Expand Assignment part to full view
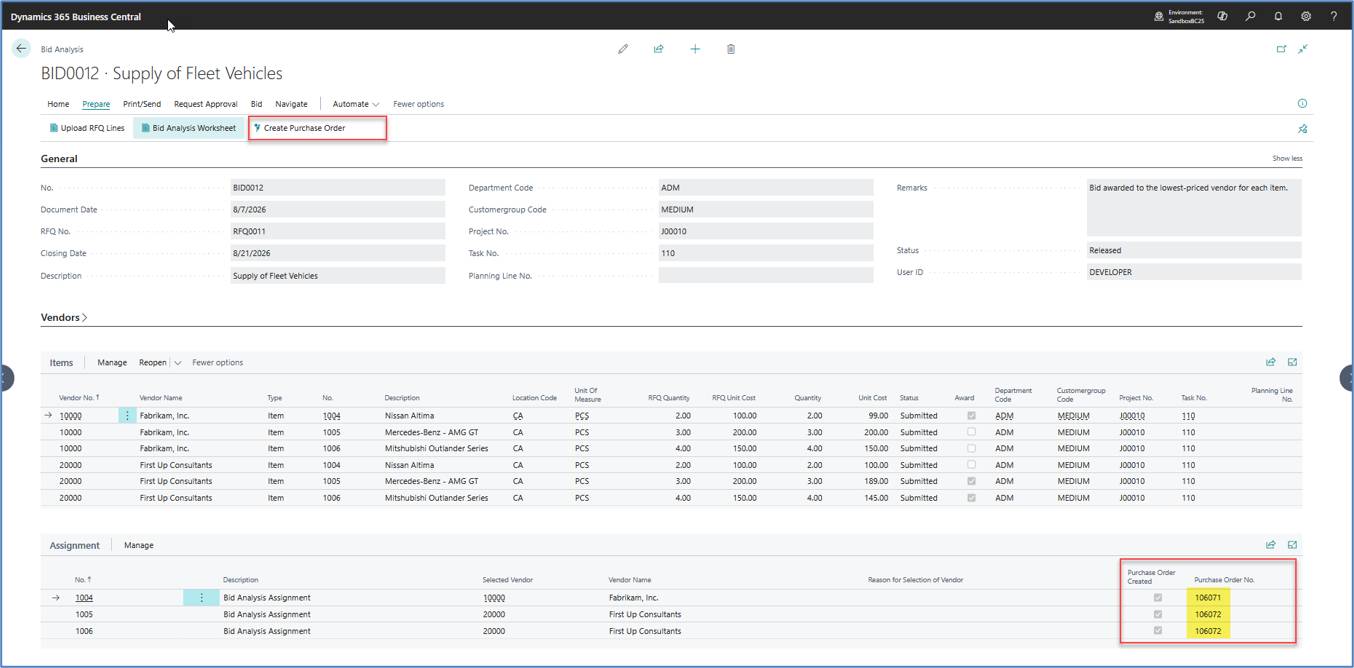The width and height of the screenshot is (1354, 668). [x=1292, y=545]
